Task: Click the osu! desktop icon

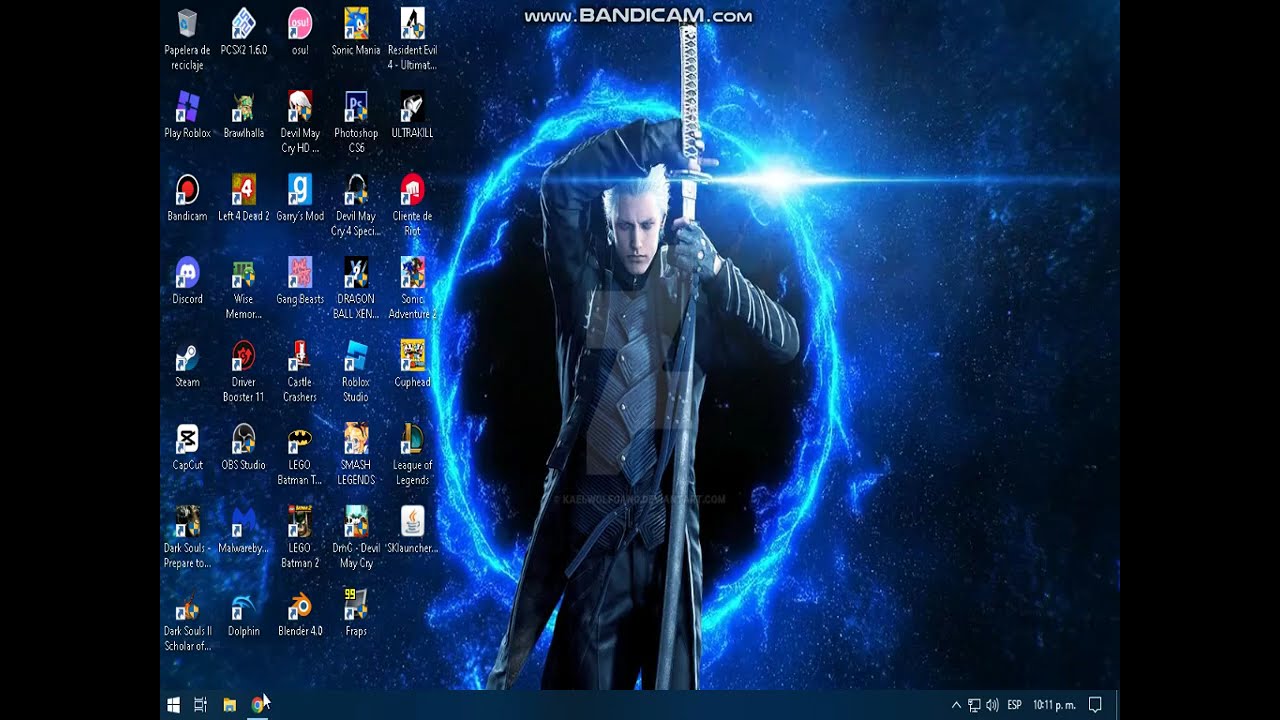Action: tap(300, 32)
